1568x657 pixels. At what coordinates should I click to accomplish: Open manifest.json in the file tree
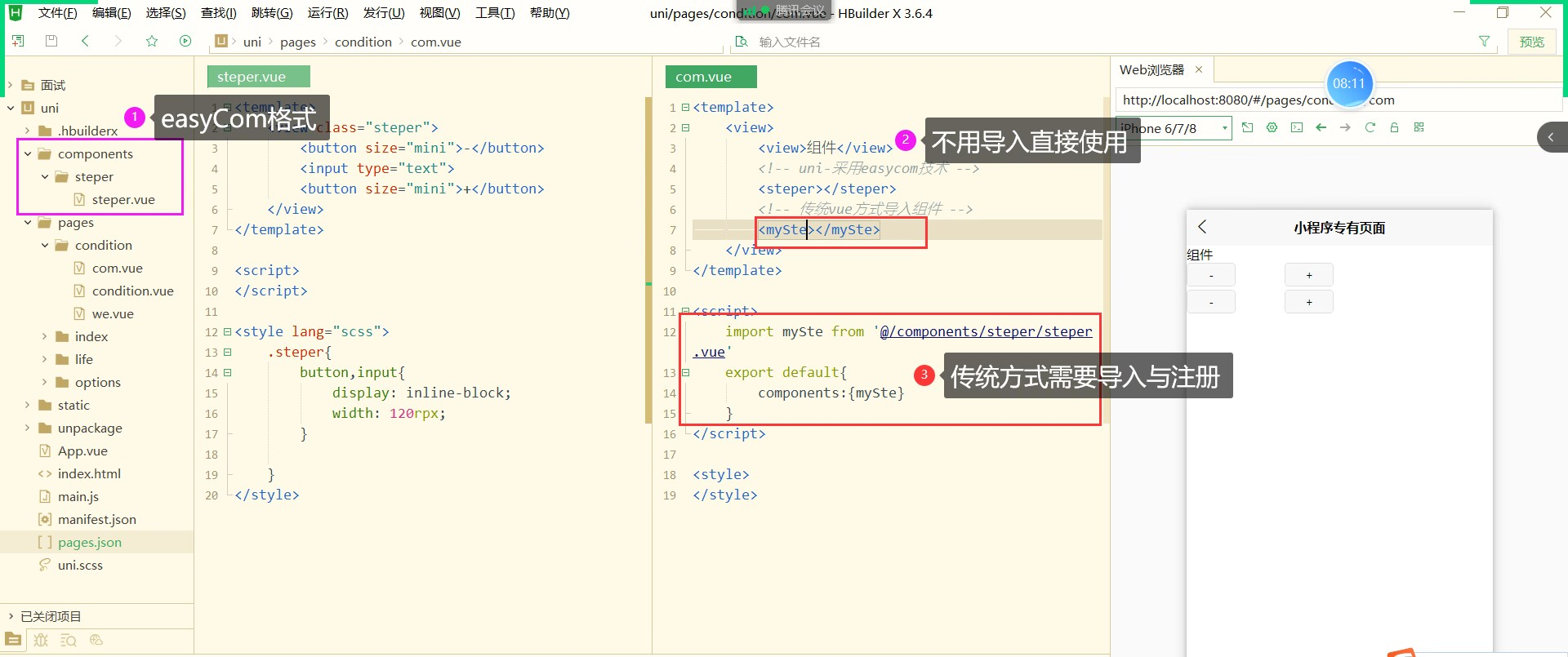click(96, 519)
